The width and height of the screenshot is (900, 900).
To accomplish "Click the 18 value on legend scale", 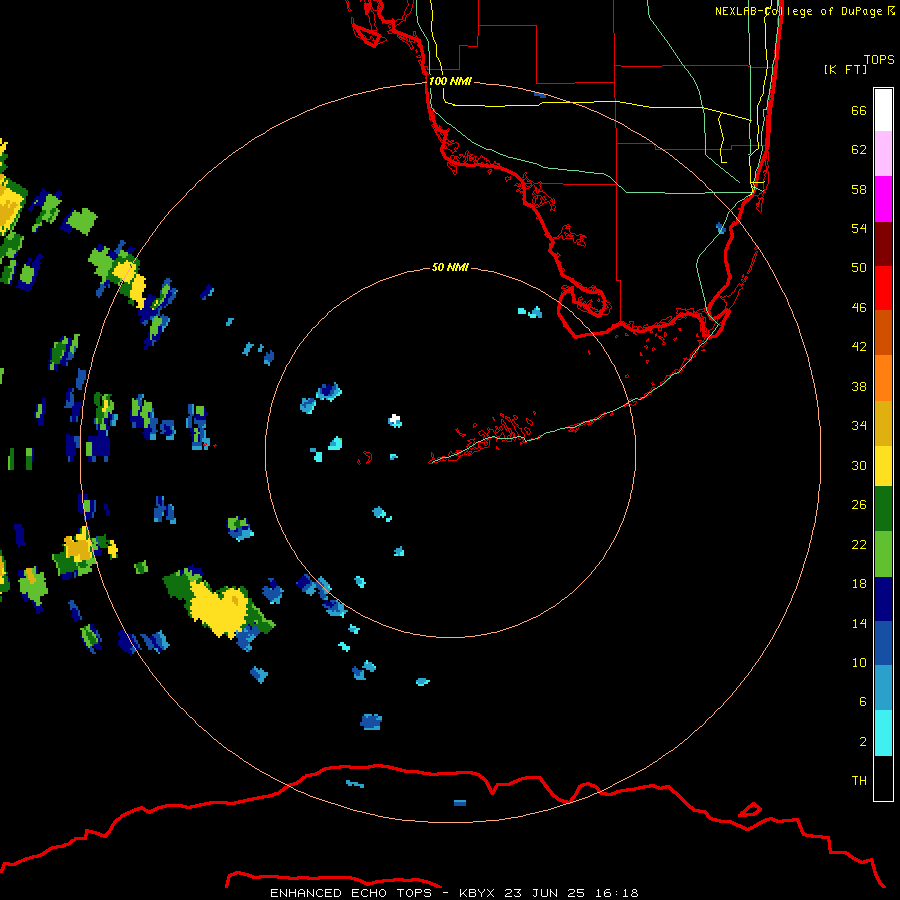I will tap(859, 584).
